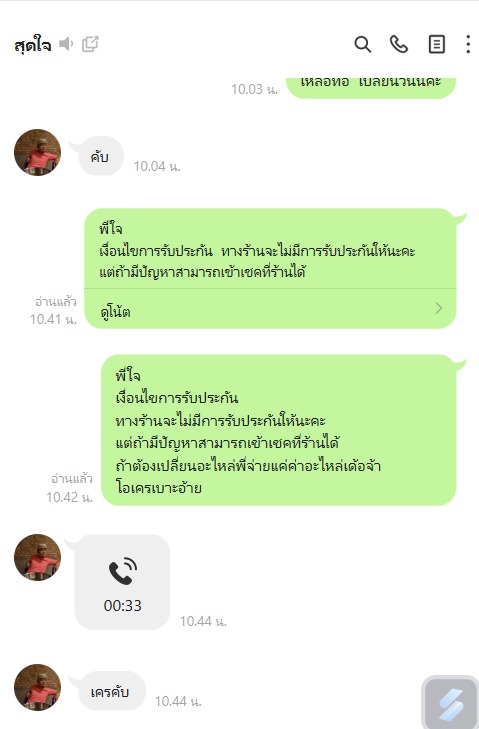The image size is (479, 729).
Task: Open profile photo beside เครคับ message
Action: coord(37,687)
